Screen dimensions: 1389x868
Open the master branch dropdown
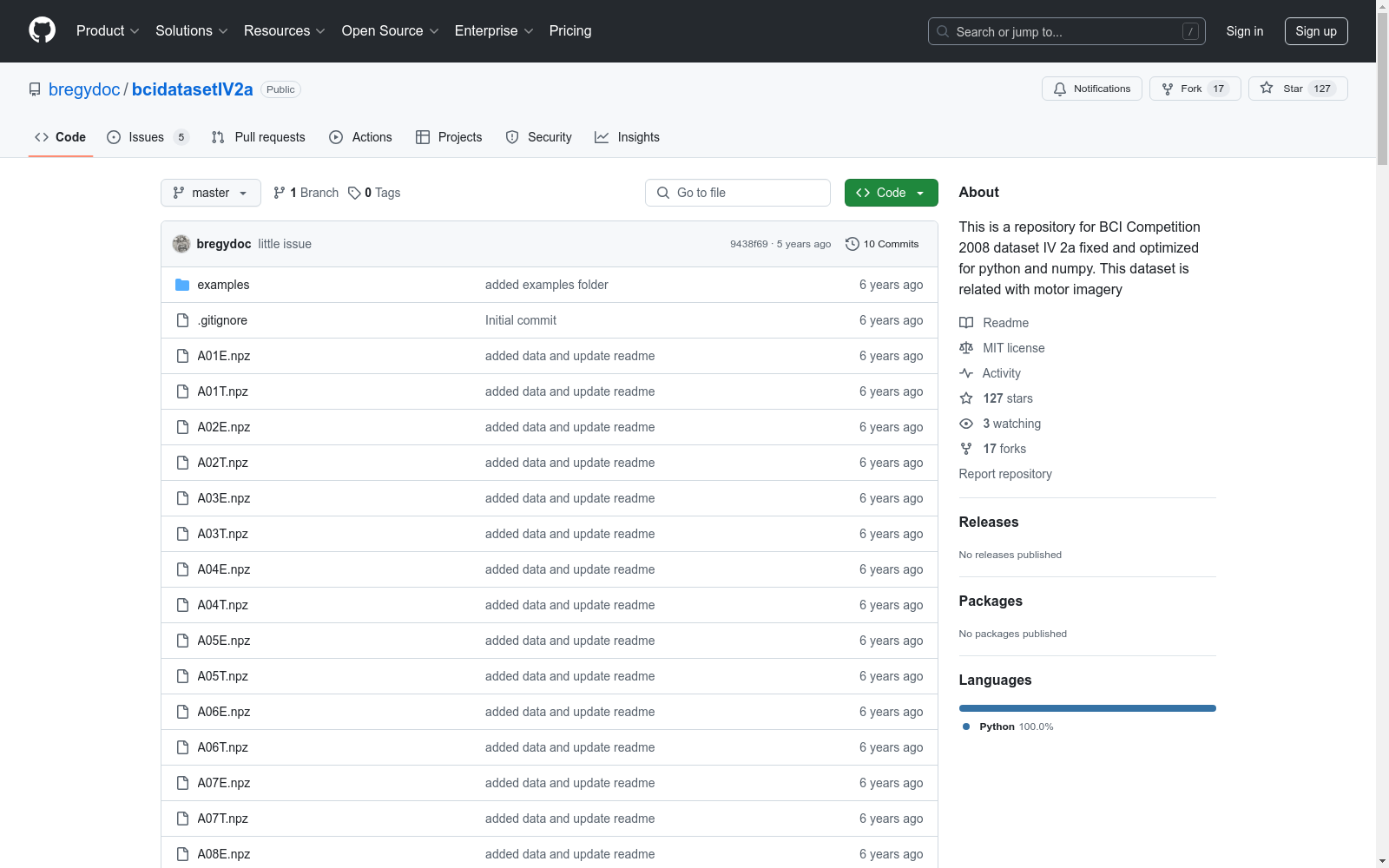click(211, 193)
